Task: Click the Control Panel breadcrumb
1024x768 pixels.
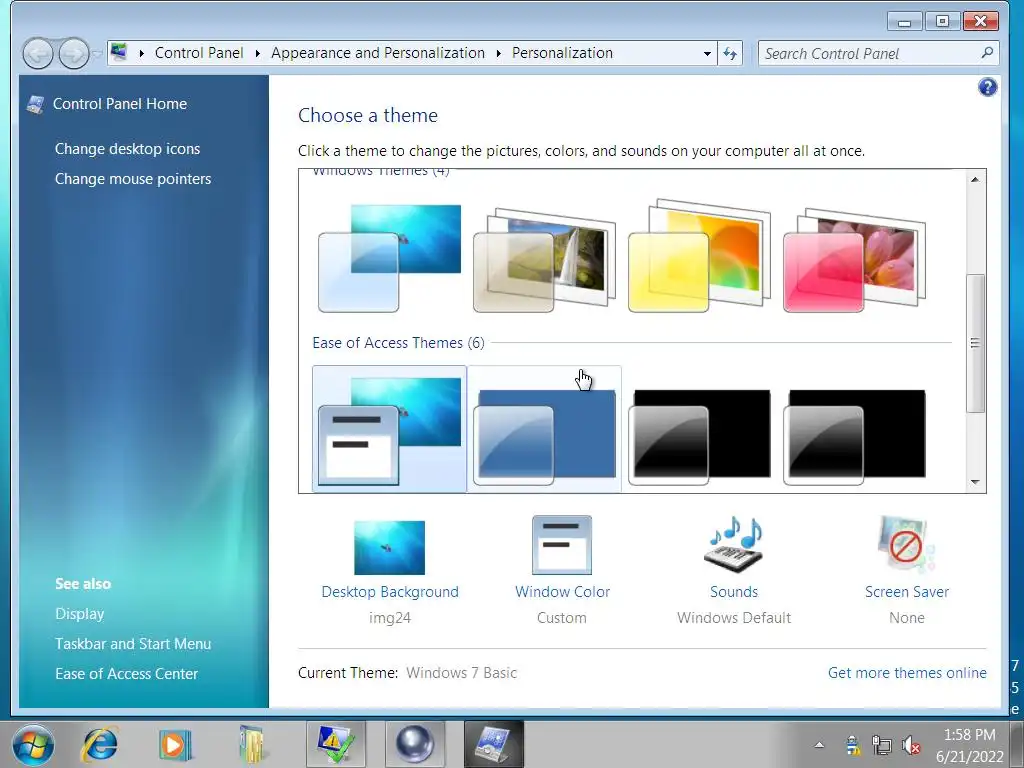Action: click(199, 53)
